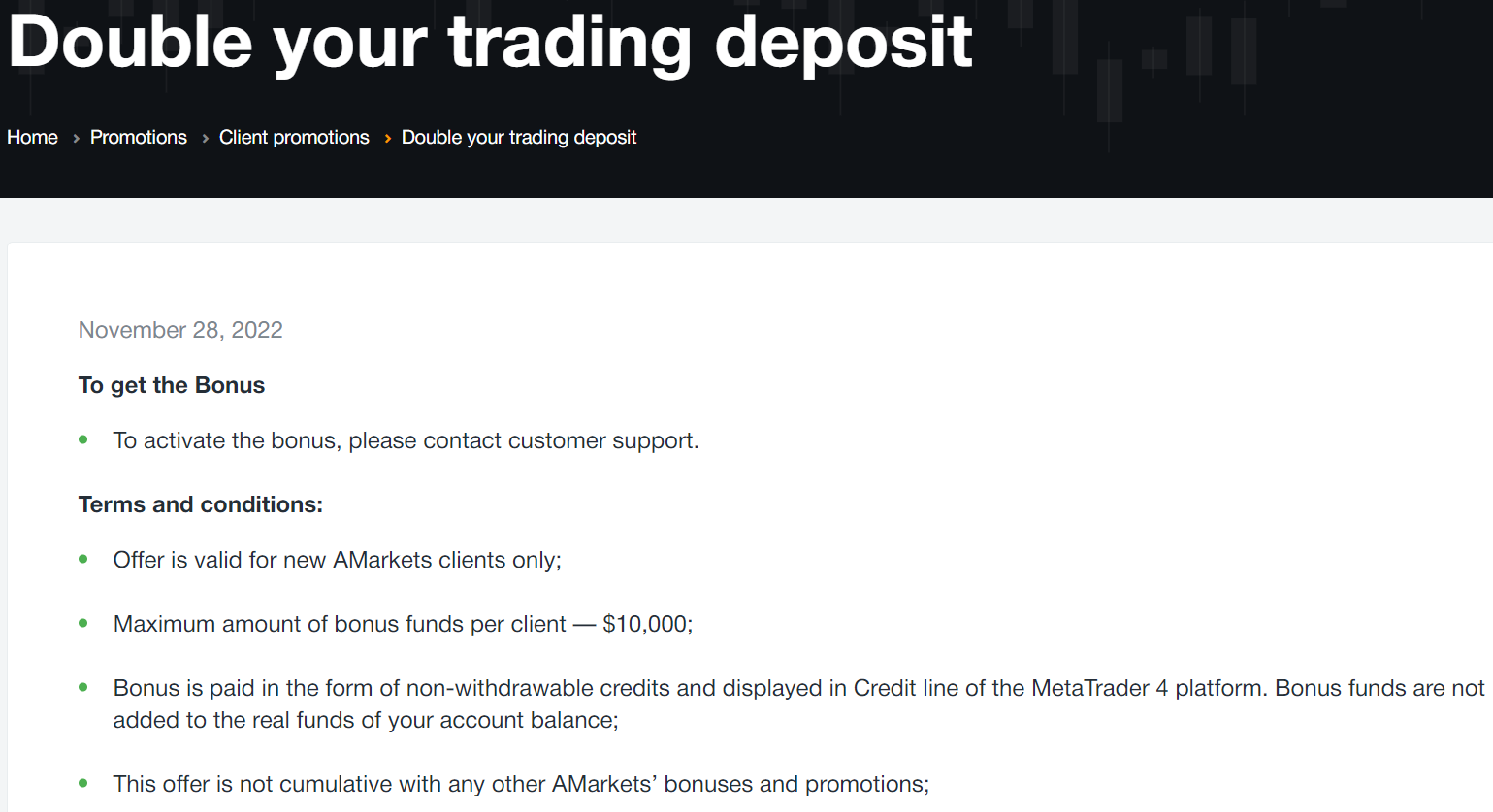The image size is (1493, 812).
Task: Click the orange chevron after Client promotions
Action: click(x=387, y=139)
